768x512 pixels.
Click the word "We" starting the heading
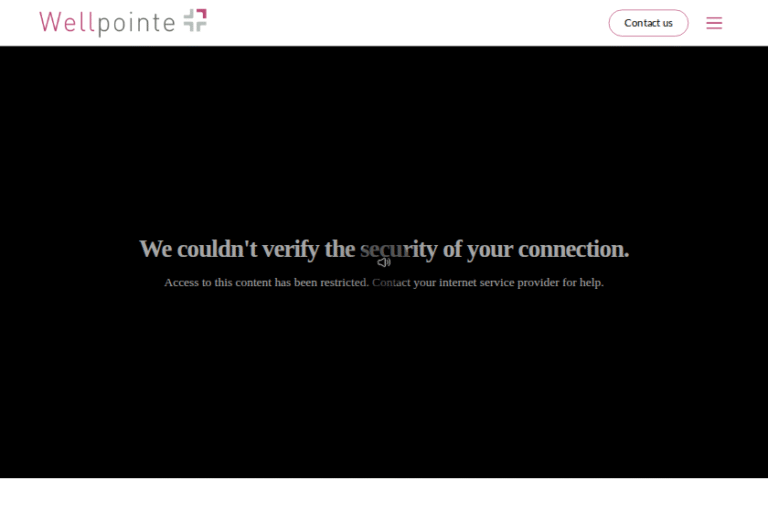tap(156, 249)
